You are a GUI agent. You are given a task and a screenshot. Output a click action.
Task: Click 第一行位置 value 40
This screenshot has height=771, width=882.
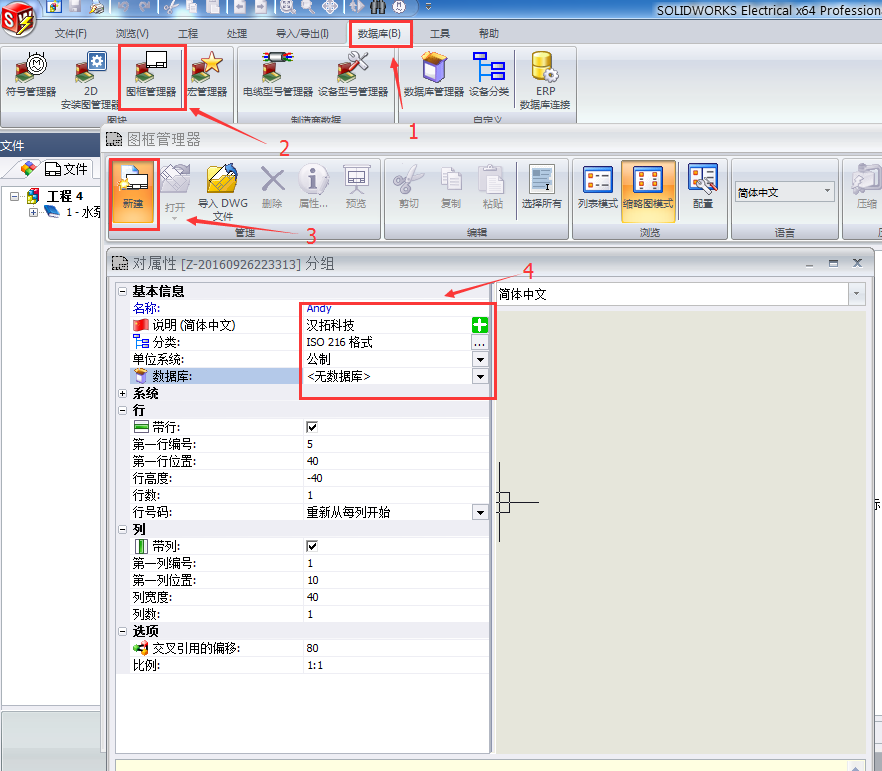click(x=396, y=461)
